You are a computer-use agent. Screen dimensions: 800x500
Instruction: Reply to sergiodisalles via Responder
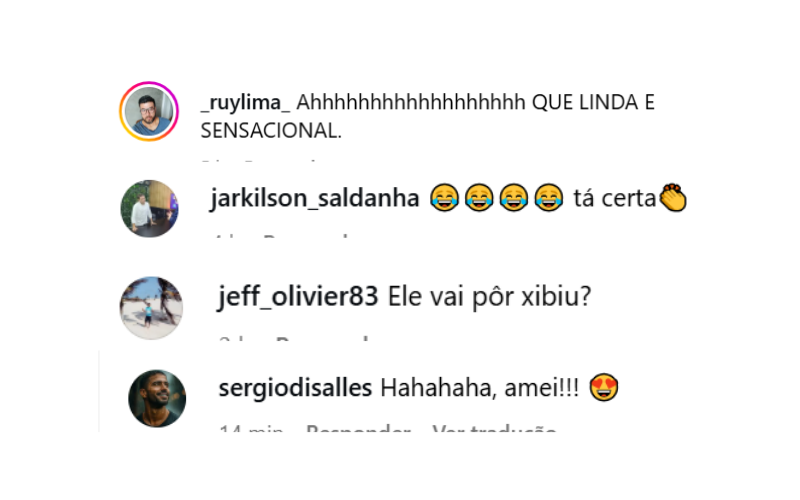(x=358, y=428)
